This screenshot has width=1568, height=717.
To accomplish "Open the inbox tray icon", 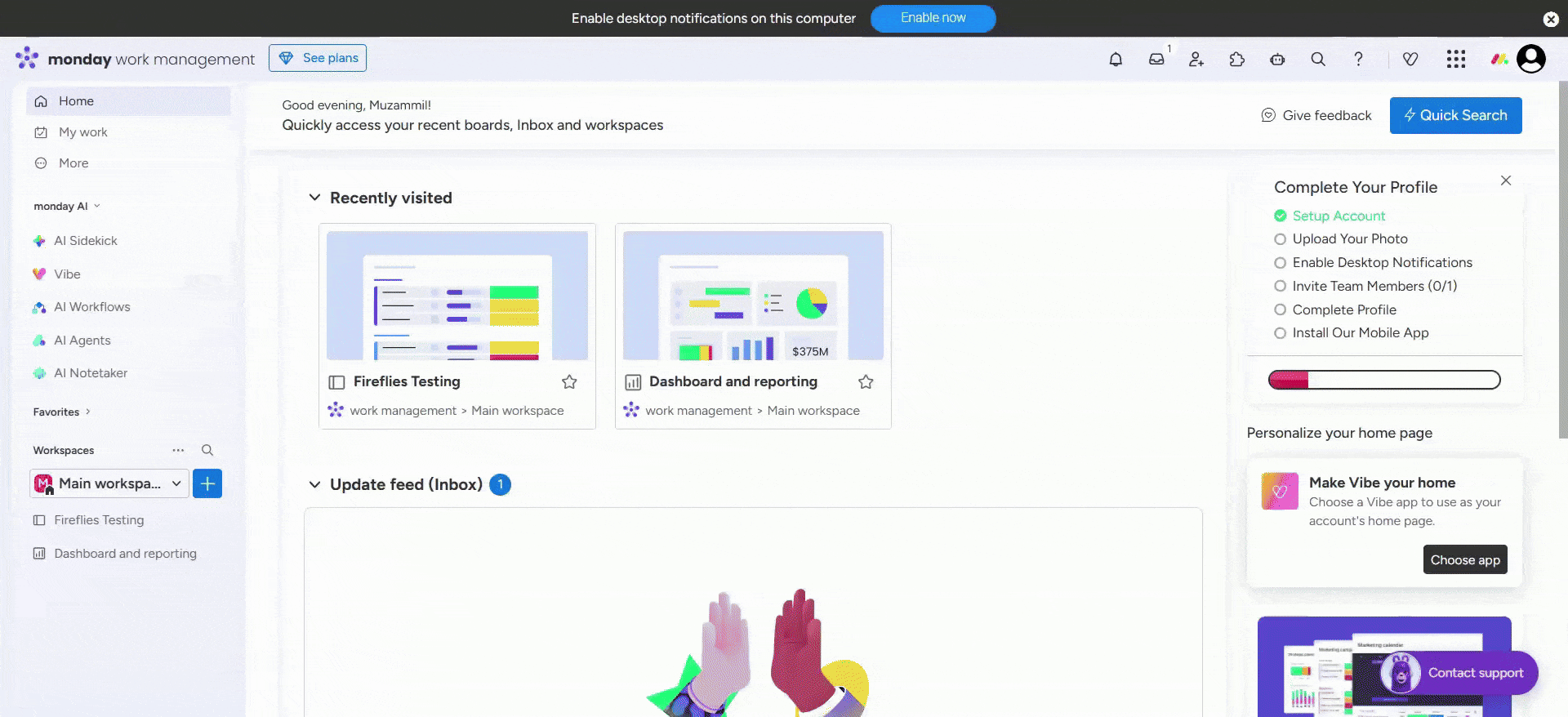I will click(1156, 59).
